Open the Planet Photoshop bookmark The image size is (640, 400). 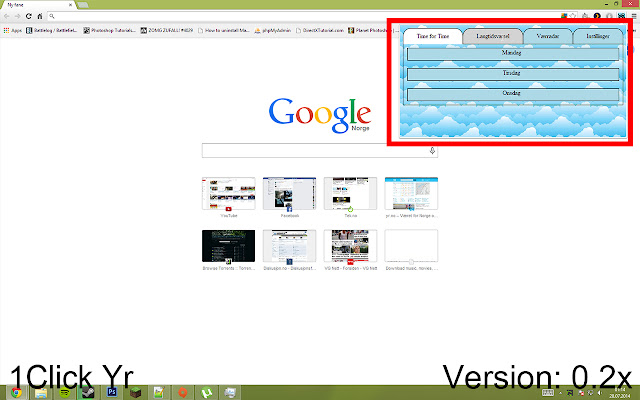(x=367, y=30)
